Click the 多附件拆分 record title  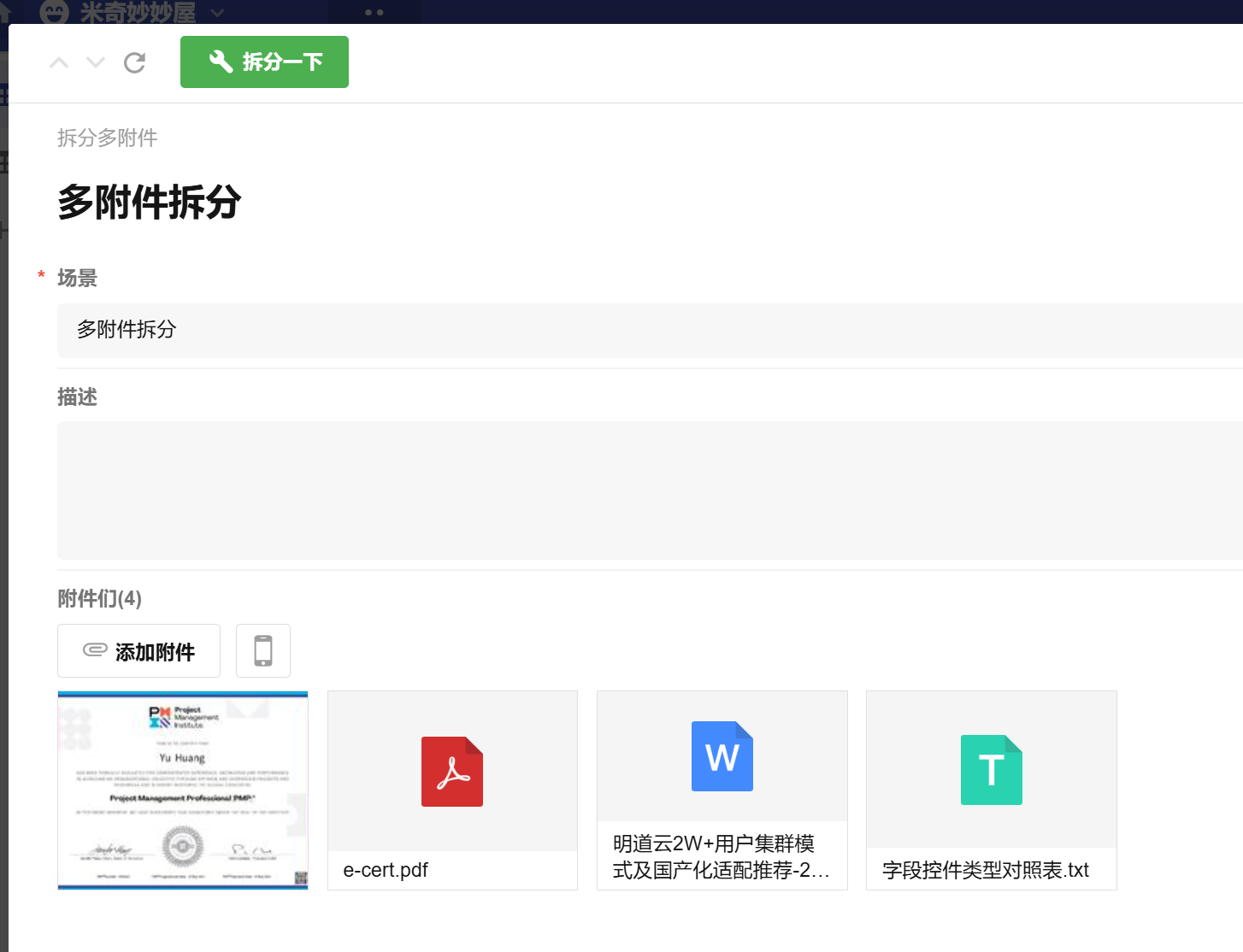click(150, 203)
